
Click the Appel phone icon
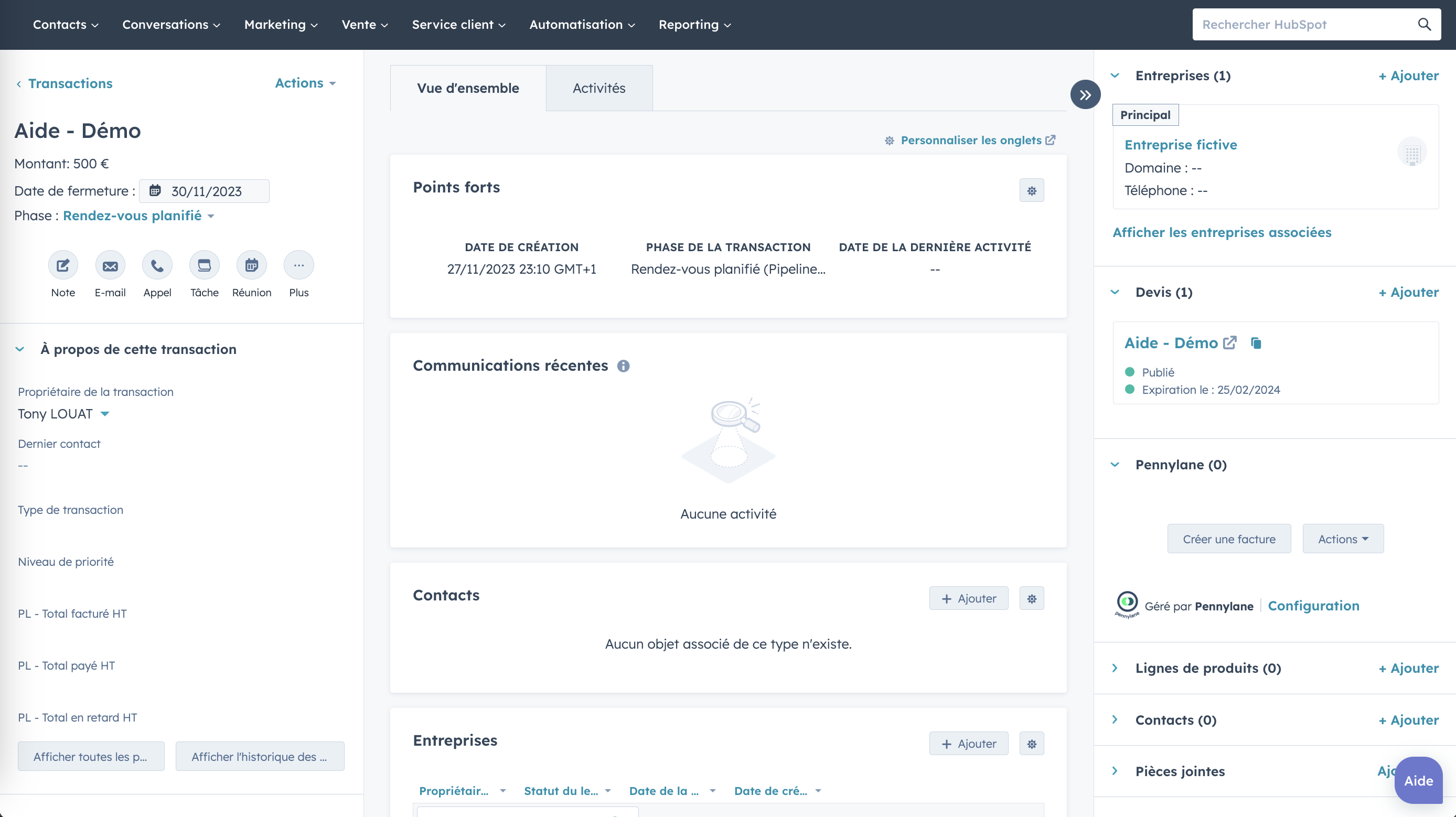tap(157, 265)
